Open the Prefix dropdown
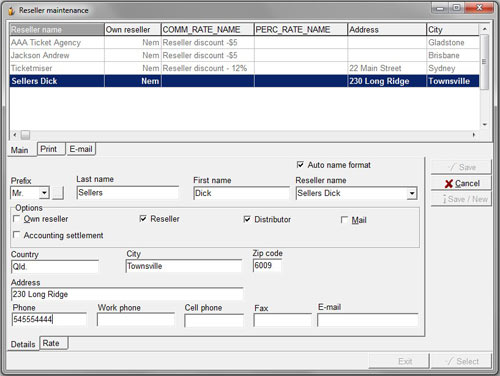Image resolution: width=500 pixels, height=376 pixels. (44, 193)
